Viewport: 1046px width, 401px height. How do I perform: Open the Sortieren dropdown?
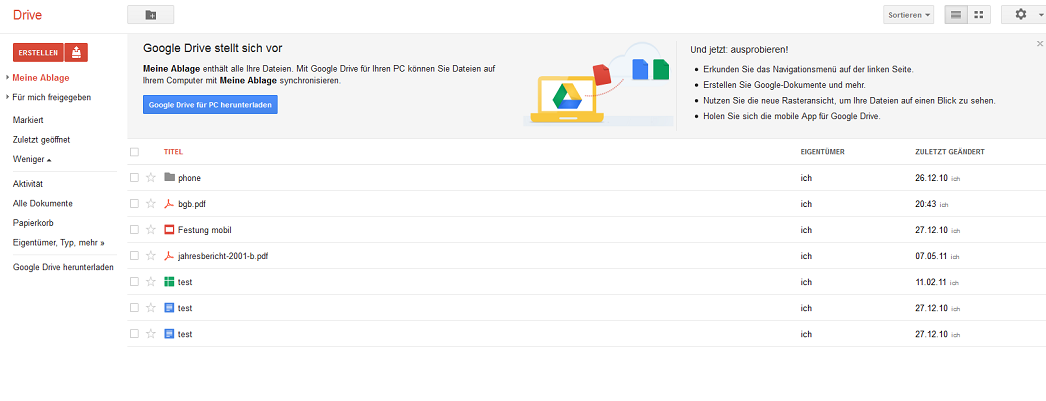[909, 15]
